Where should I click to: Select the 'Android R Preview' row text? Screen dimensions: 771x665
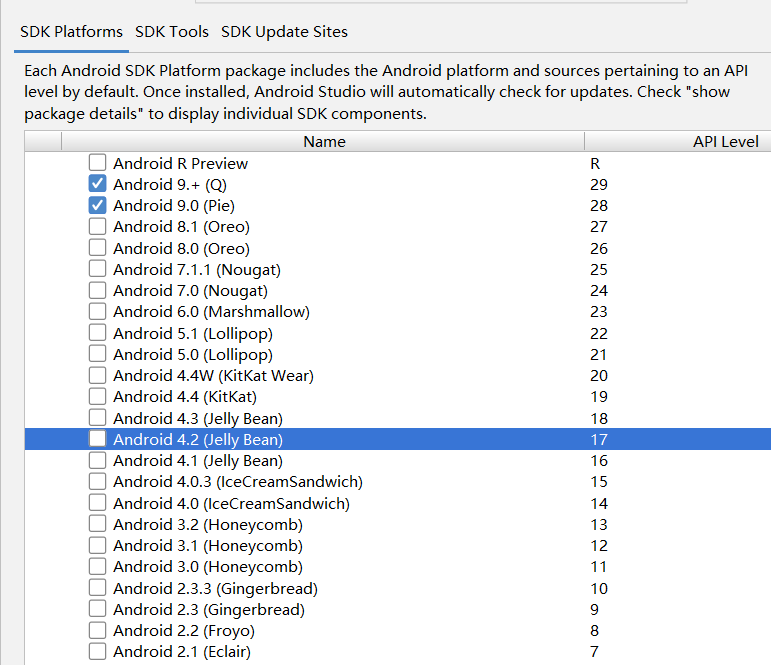[180, 163]
